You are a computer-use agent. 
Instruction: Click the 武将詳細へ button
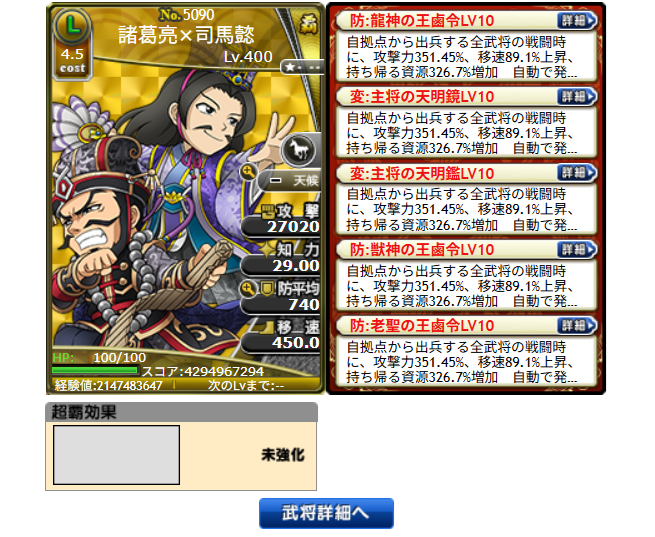pyautogui.click(x=326, y=513)
